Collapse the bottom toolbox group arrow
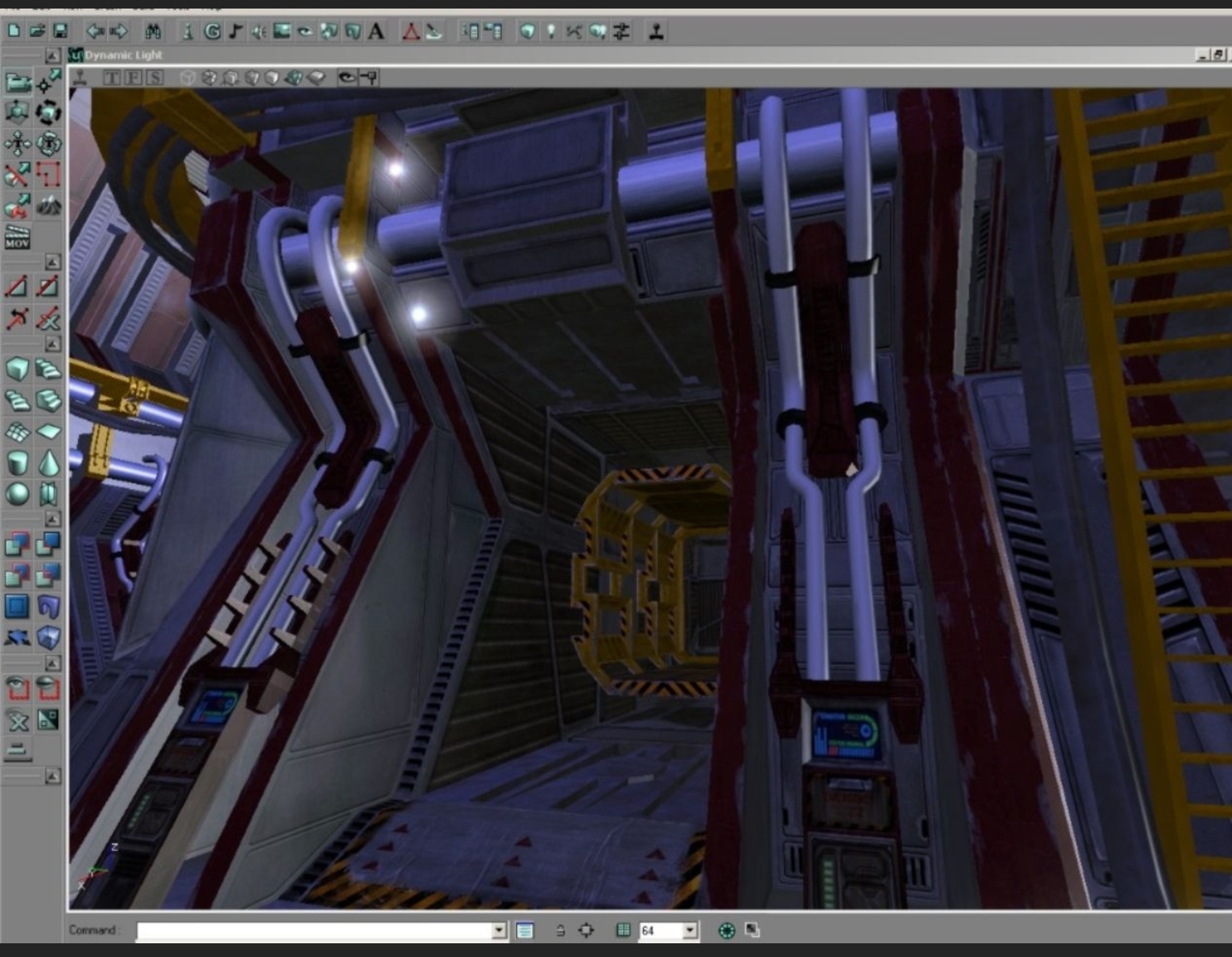The width and height of the screenshot is (1232, 957). 52,776
